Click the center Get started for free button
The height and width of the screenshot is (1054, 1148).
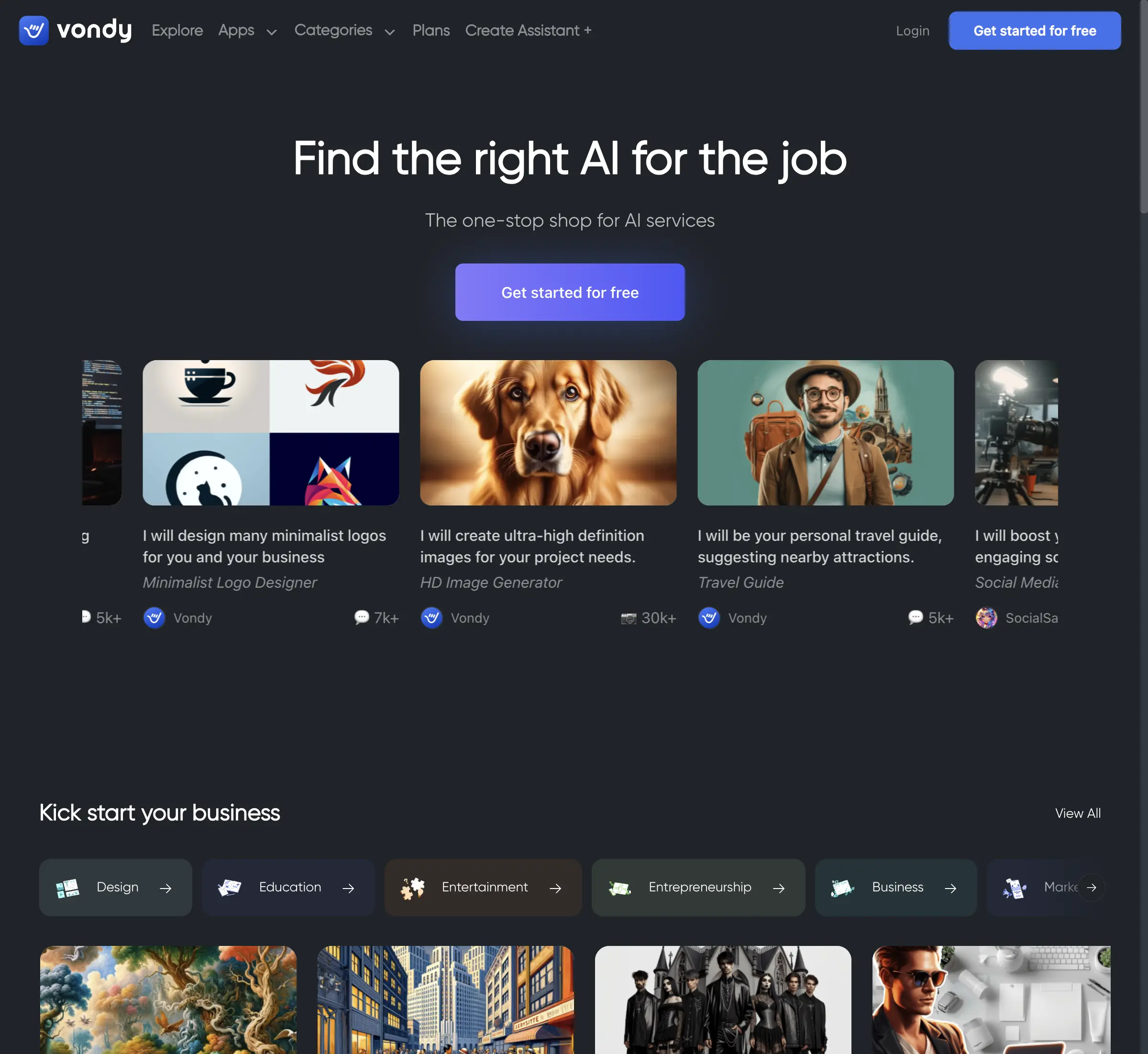point(570,292)
